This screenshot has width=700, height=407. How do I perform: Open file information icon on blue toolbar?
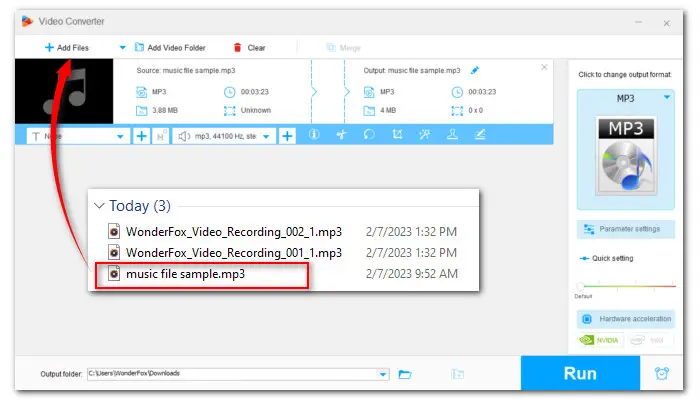(x=314, y=134)
